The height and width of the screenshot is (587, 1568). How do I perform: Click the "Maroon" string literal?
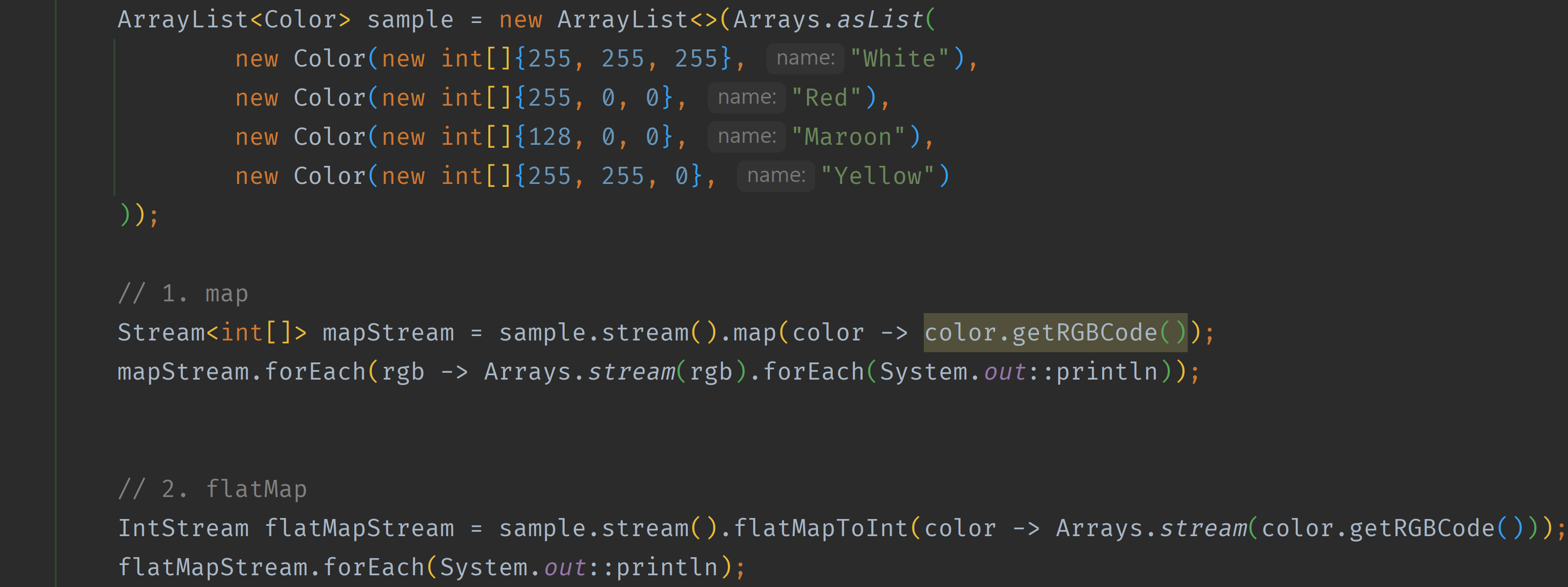click(848, 136)
